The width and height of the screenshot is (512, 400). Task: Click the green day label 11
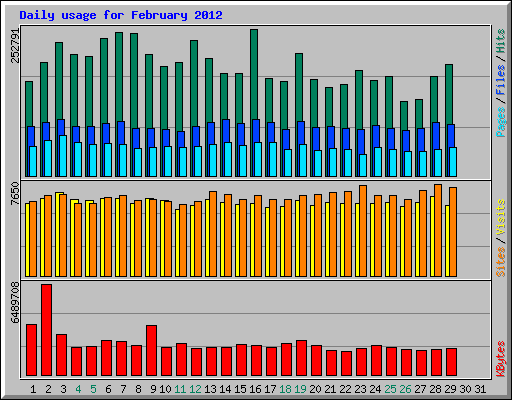click(180, 389)
